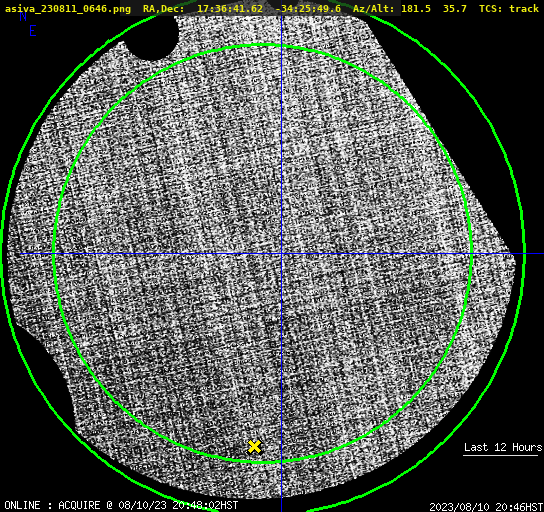The height and width of the screenshot is (512, 544).
Task: Click the altitude value 35.7
Action: click(454, 8)
